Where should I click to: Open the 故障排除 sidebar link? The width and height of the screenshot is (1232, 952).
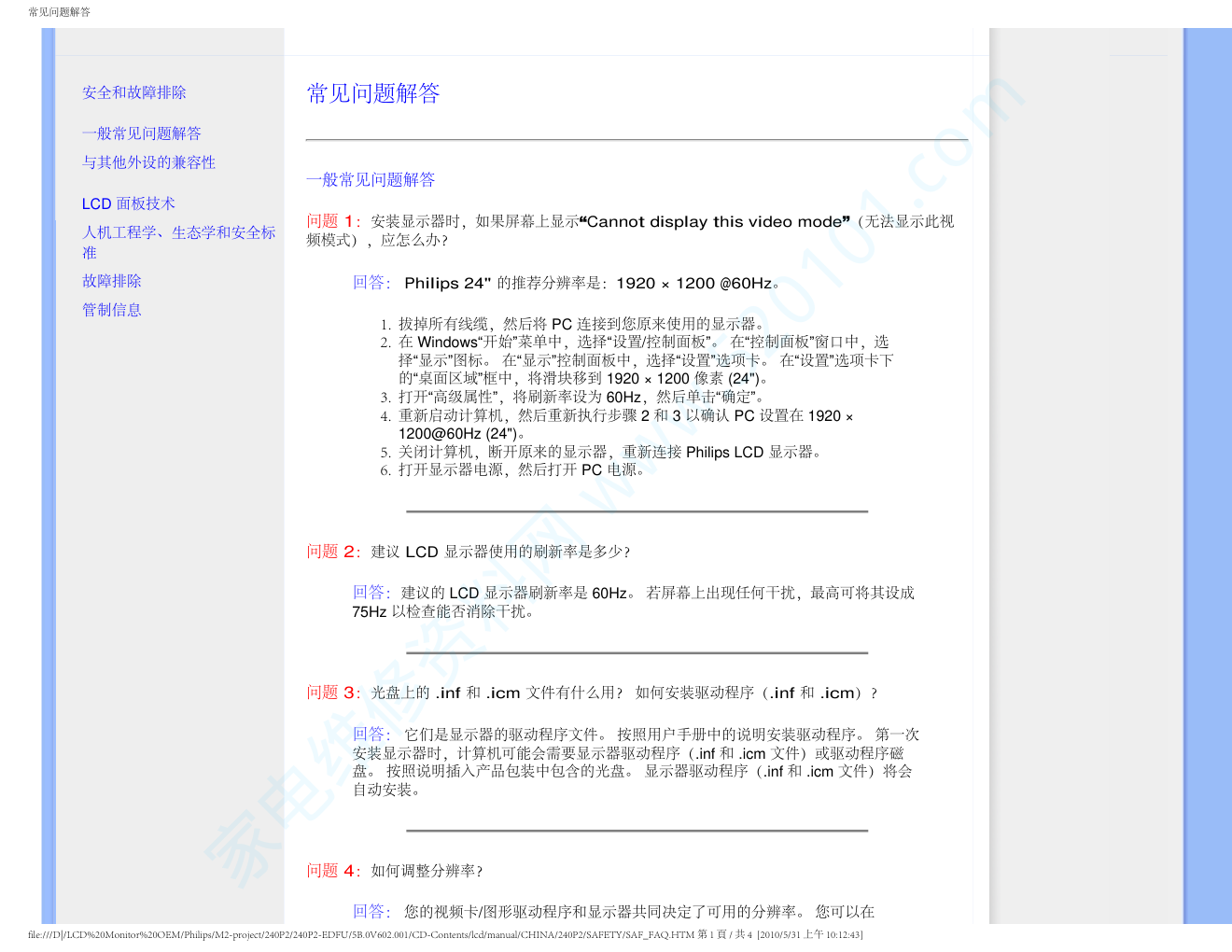112,281
